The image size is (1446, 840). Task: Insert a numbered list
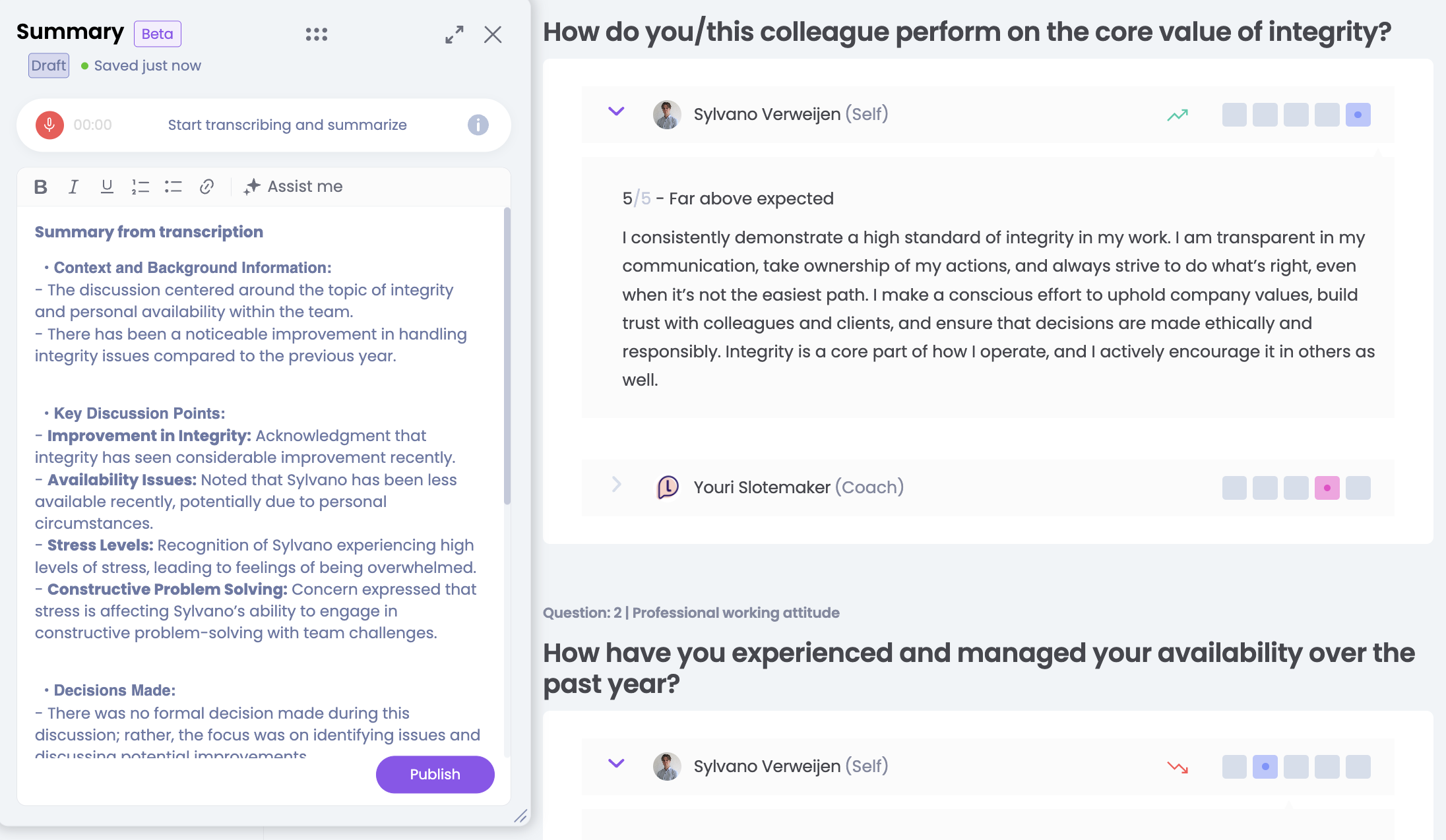(x=140, y=187)
